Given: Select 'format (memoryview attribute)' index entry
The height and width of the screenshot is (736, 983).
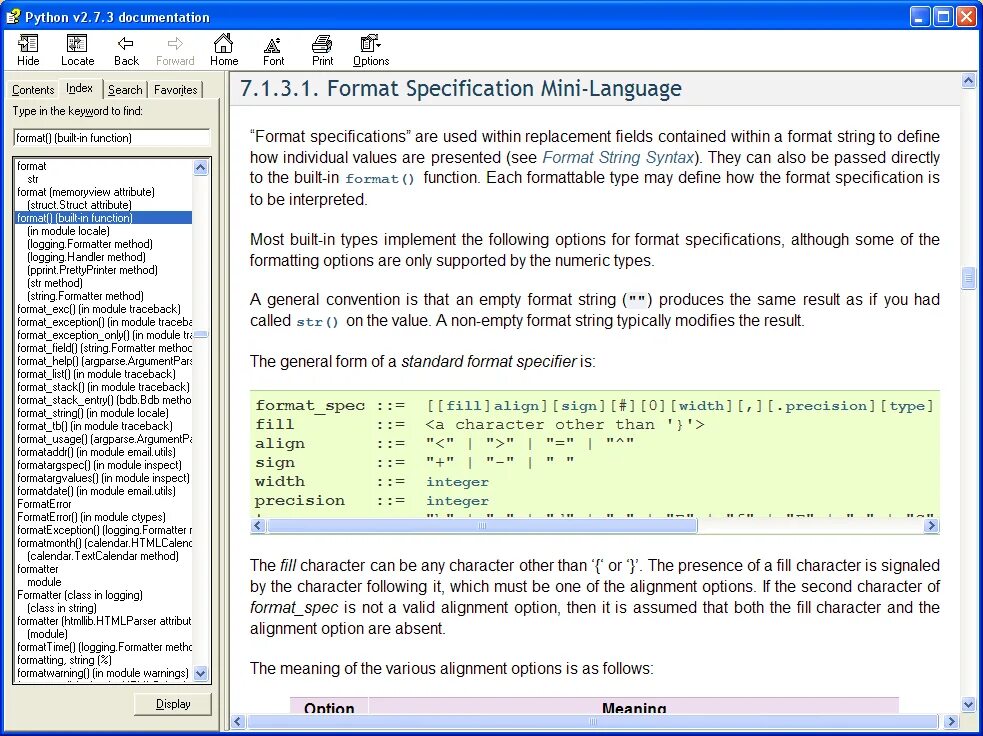Looking at the screenshot, I should coord(86,192).
